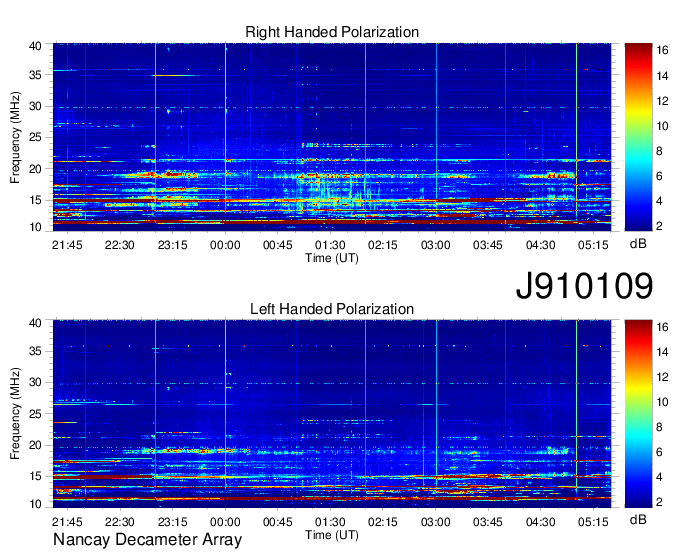
Task: Click the "6" tick on Left Handed colorbar
Action: pyautogui.click(x=659, y=452)
